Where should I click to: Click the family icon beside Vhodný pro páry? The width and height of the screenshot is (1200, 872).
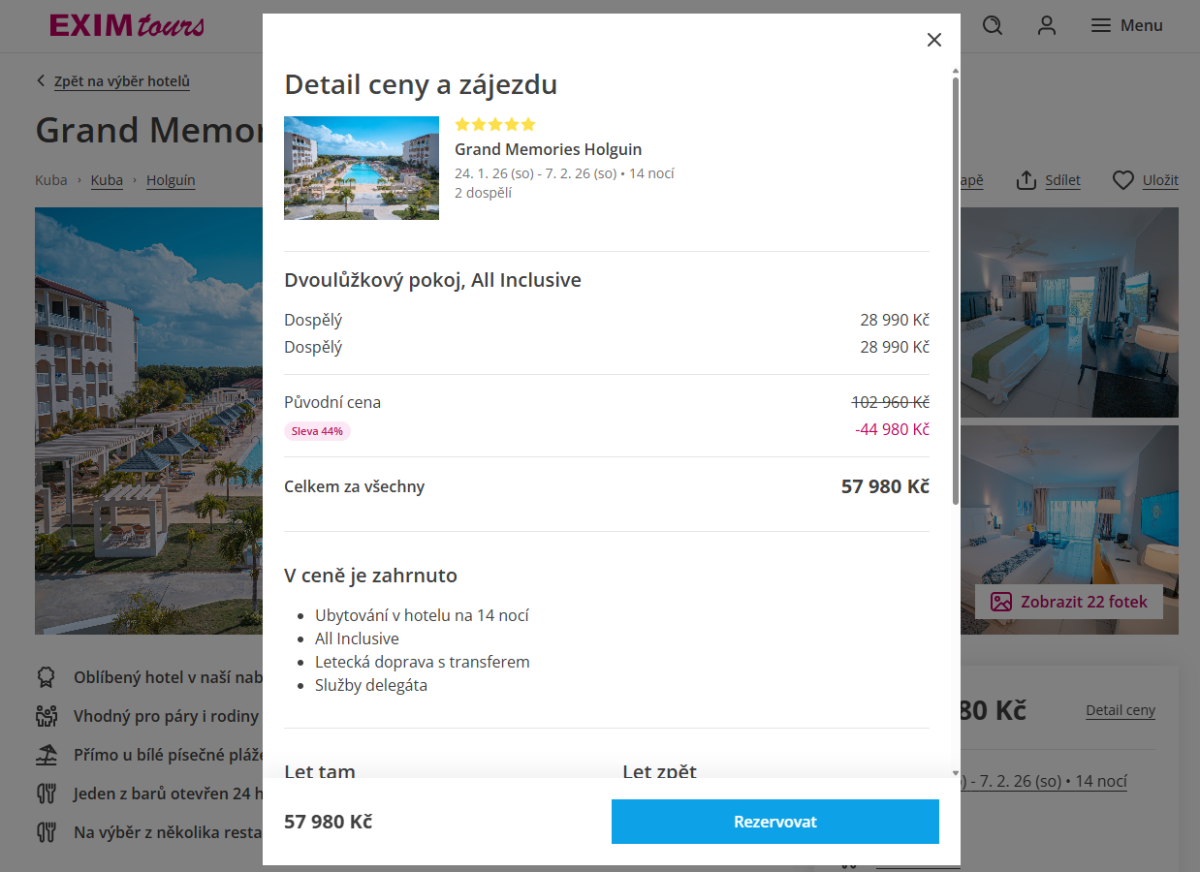46,716
